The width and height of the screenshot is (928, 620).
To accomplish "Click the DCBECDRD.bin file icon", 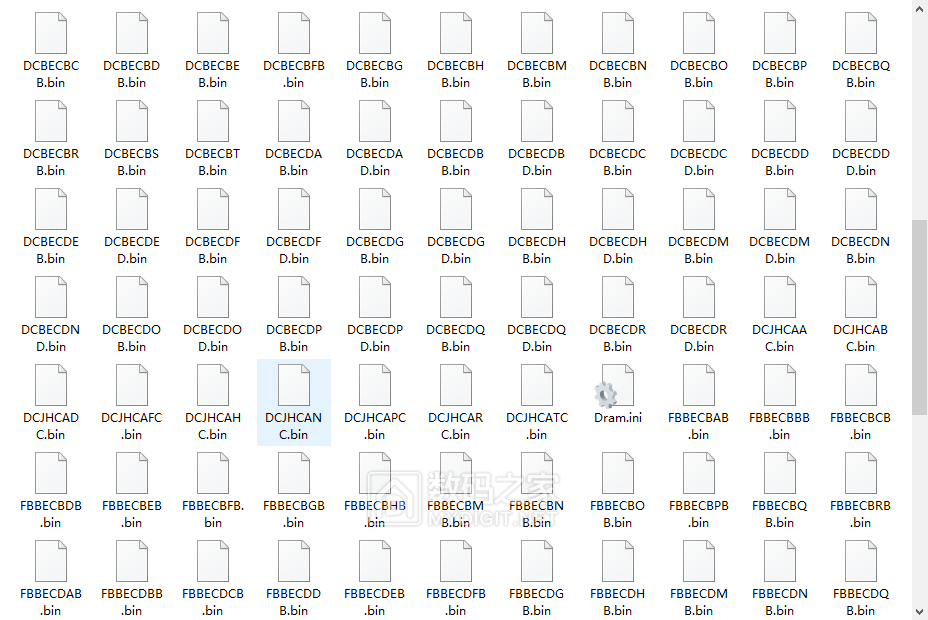I will [x=699, y=298].
